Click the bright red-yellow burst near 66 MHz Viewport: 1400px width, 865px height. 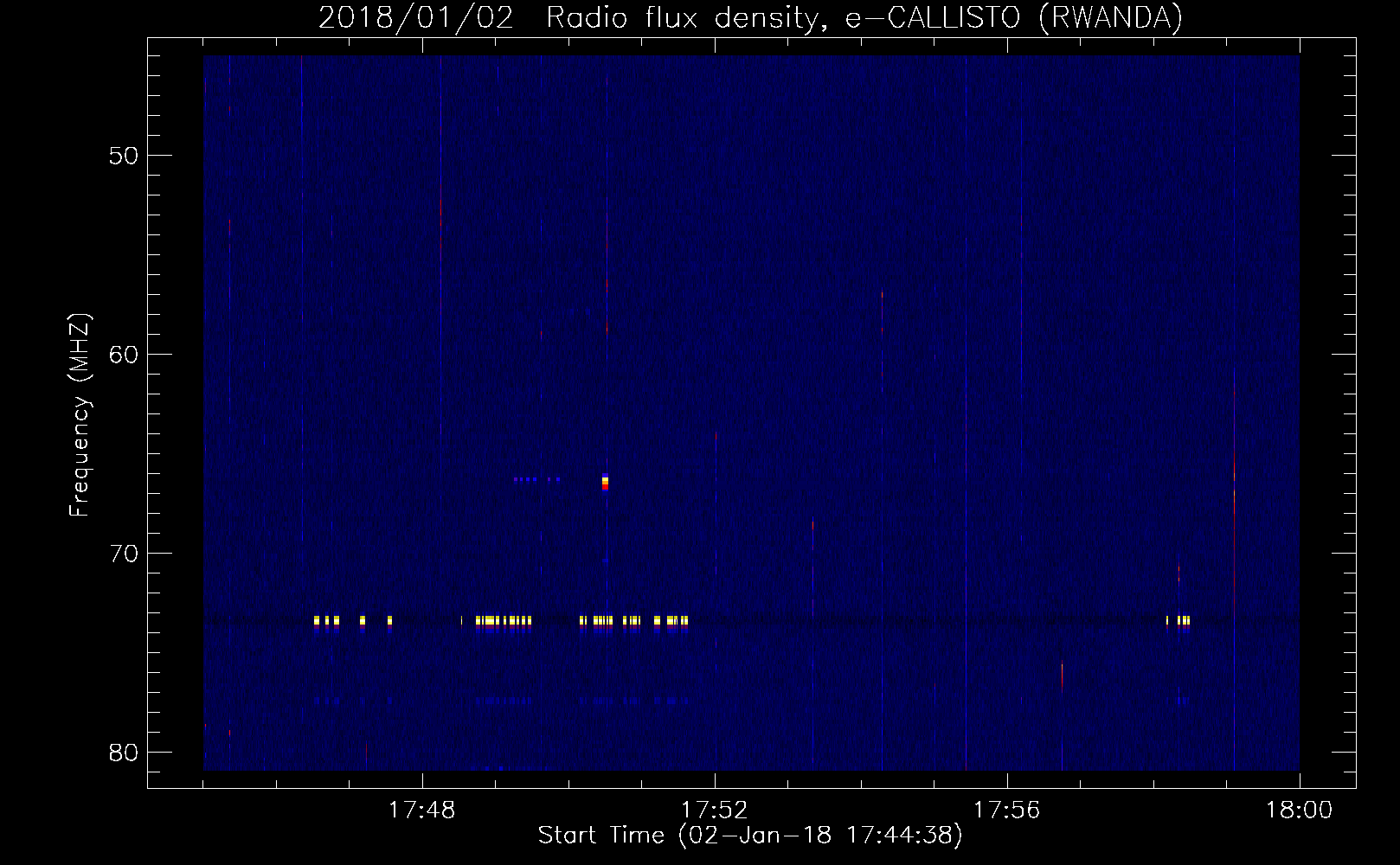pyautogui.click(x=606, y=483)
